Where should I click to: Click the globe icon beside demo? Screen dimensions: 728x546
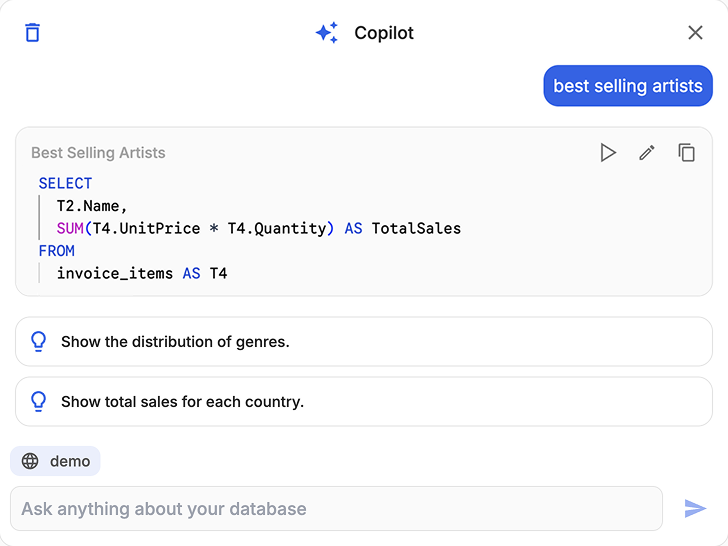[x=31, y=461]
